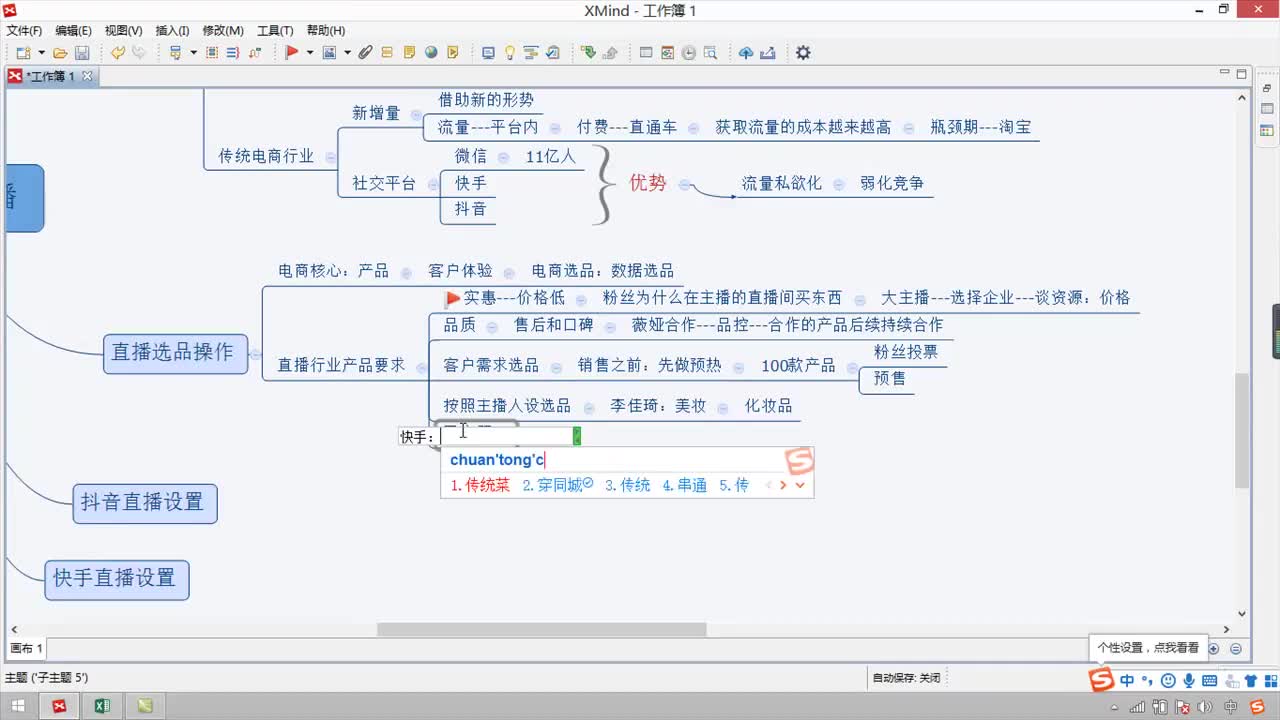Image resolution: width=1280 pixels, height=720 pixels.
Task: Add notes using the yellow notes icon
Action: (409, 52)
